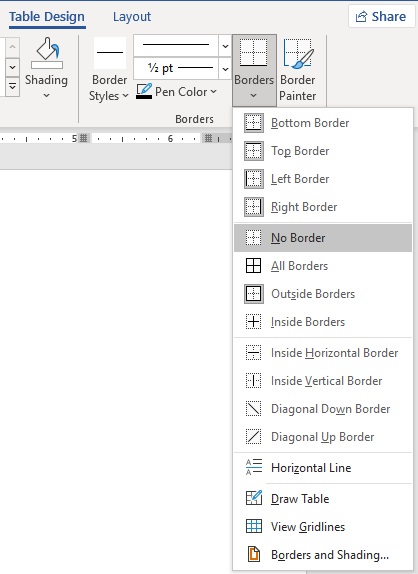
Task: Click the Bottom Border icon in the menu
Action: [253, 123]
